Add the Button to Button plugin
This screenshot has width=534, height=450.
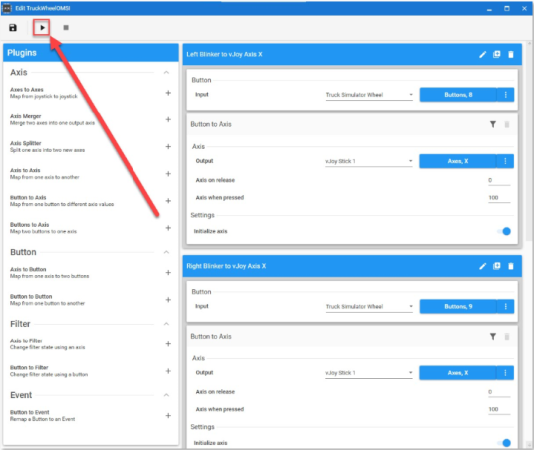[x=168, y=300]
